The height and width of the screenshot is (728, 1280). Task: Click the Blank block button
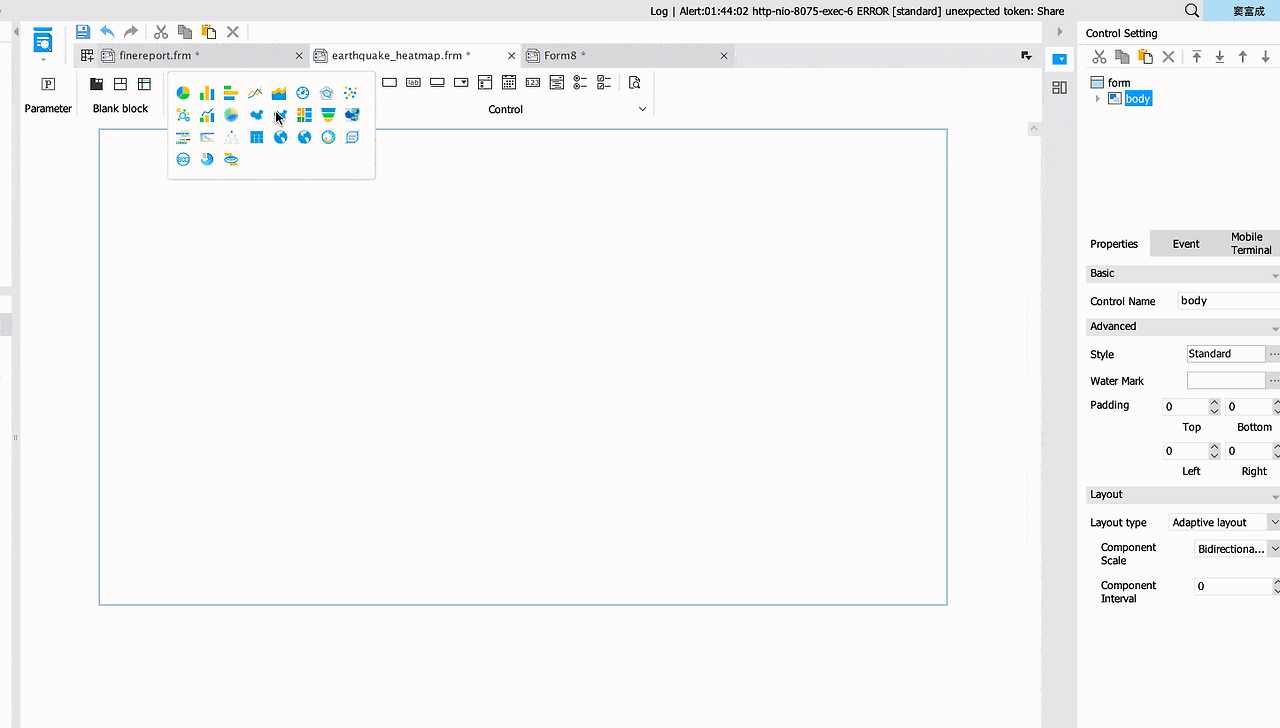pyautogui.click(x=120, y=95)
